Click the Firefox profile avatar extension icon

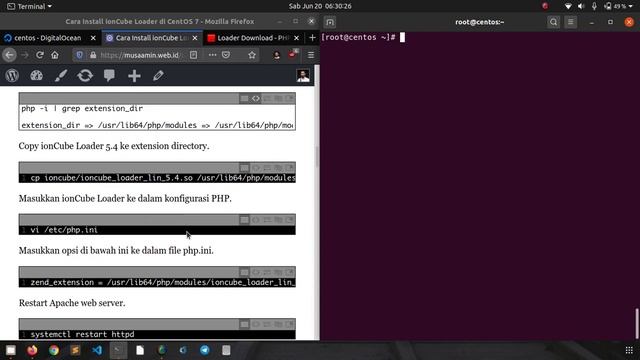pos(276,55)
